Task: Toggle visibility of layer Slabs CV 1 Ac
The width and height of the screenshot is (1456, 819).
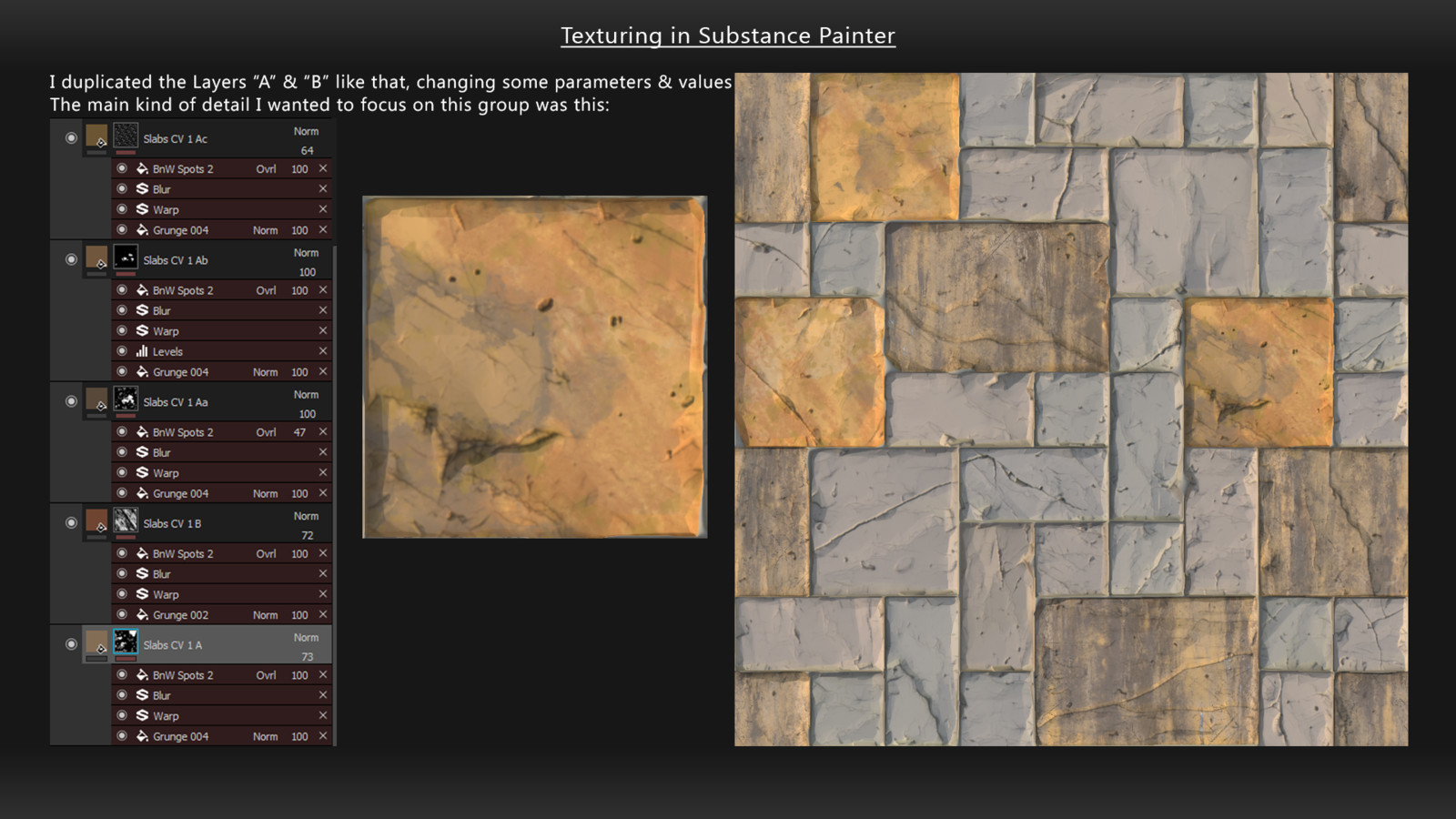Action: click(71, 138)
